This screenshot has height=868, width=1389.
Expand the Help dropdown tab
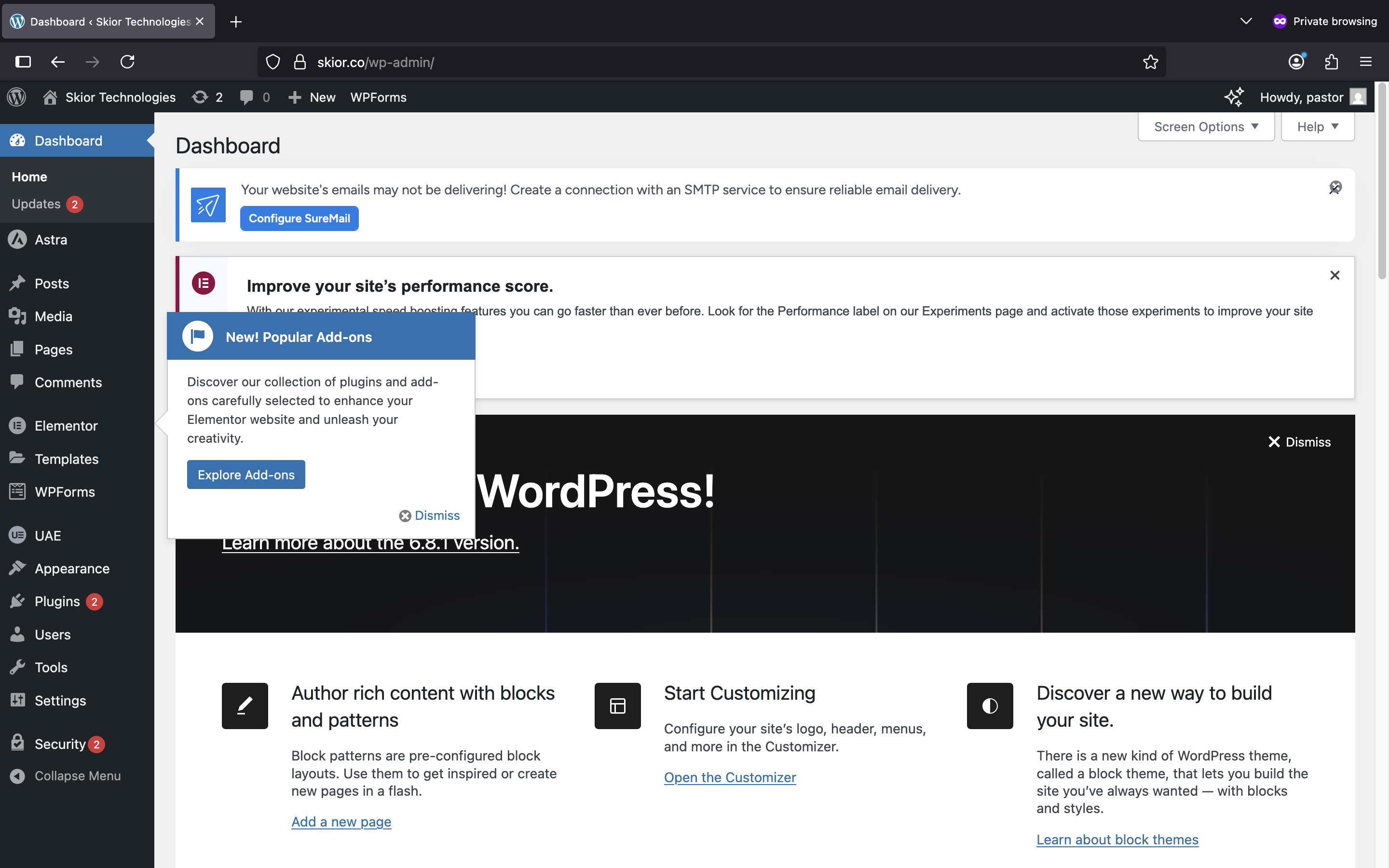point(1318,126)
